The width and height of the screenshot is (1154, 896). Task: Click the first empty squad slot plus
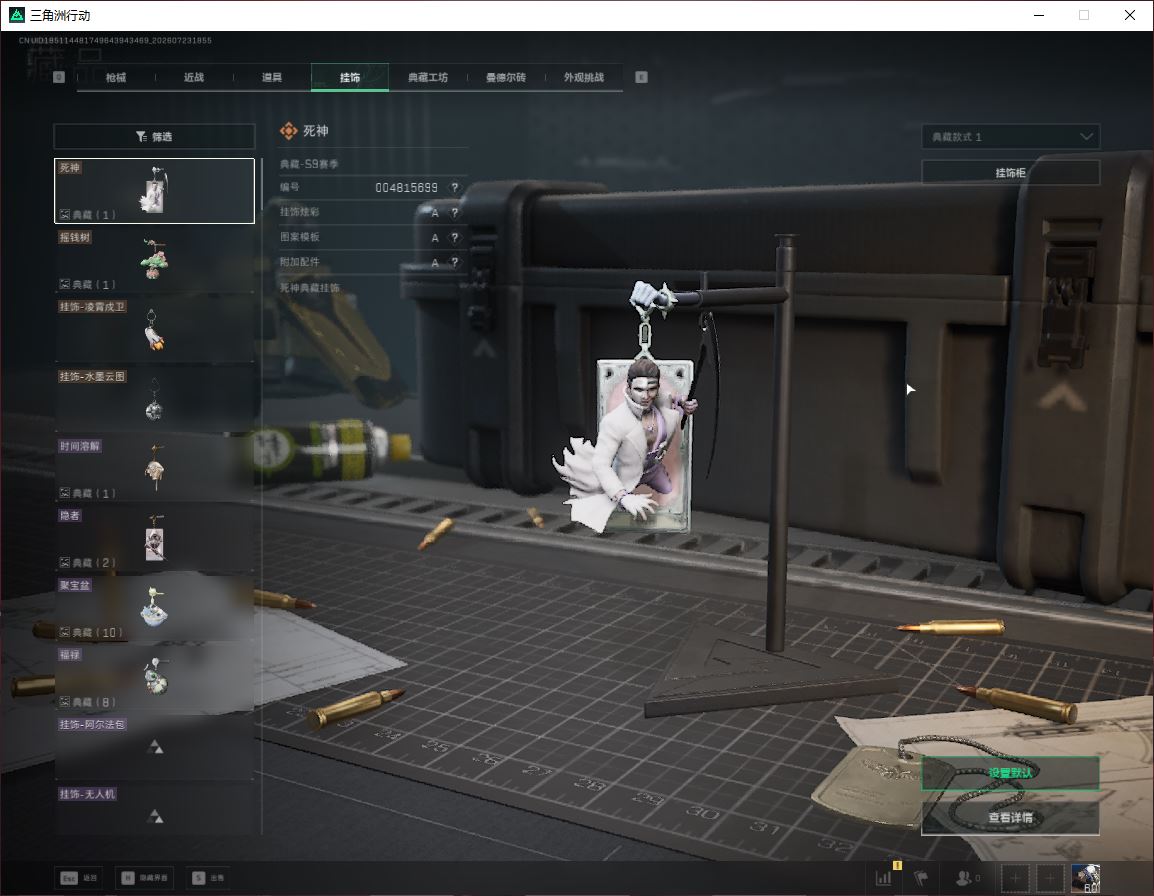click(1015, 878)
